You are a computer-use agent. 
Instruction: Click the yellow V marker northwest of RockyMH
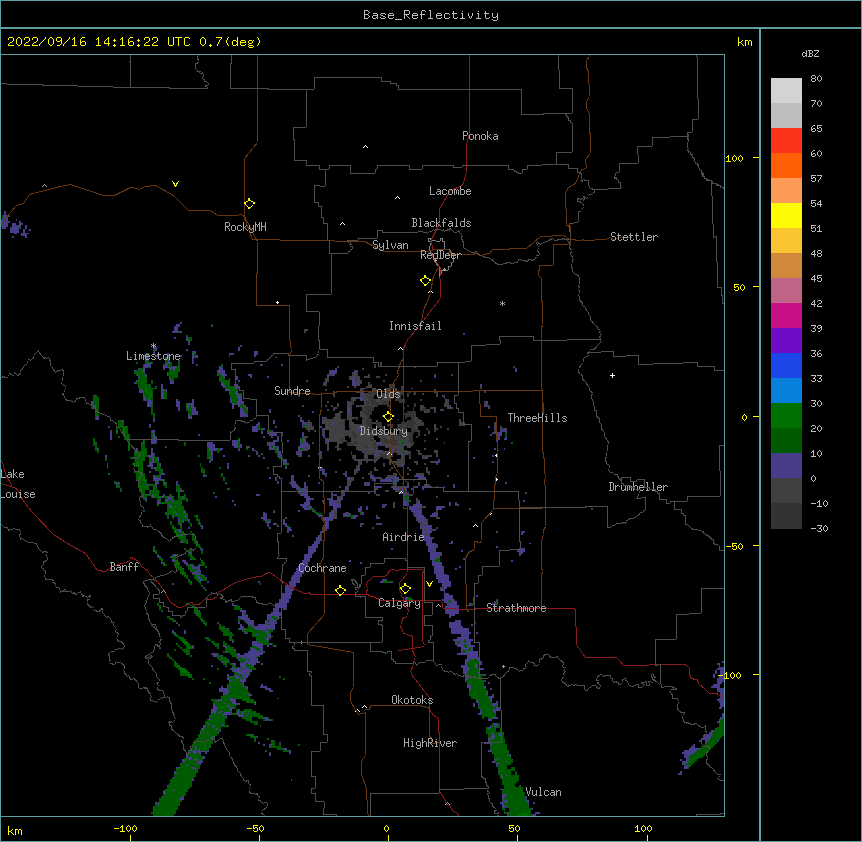tap(175, 184)
